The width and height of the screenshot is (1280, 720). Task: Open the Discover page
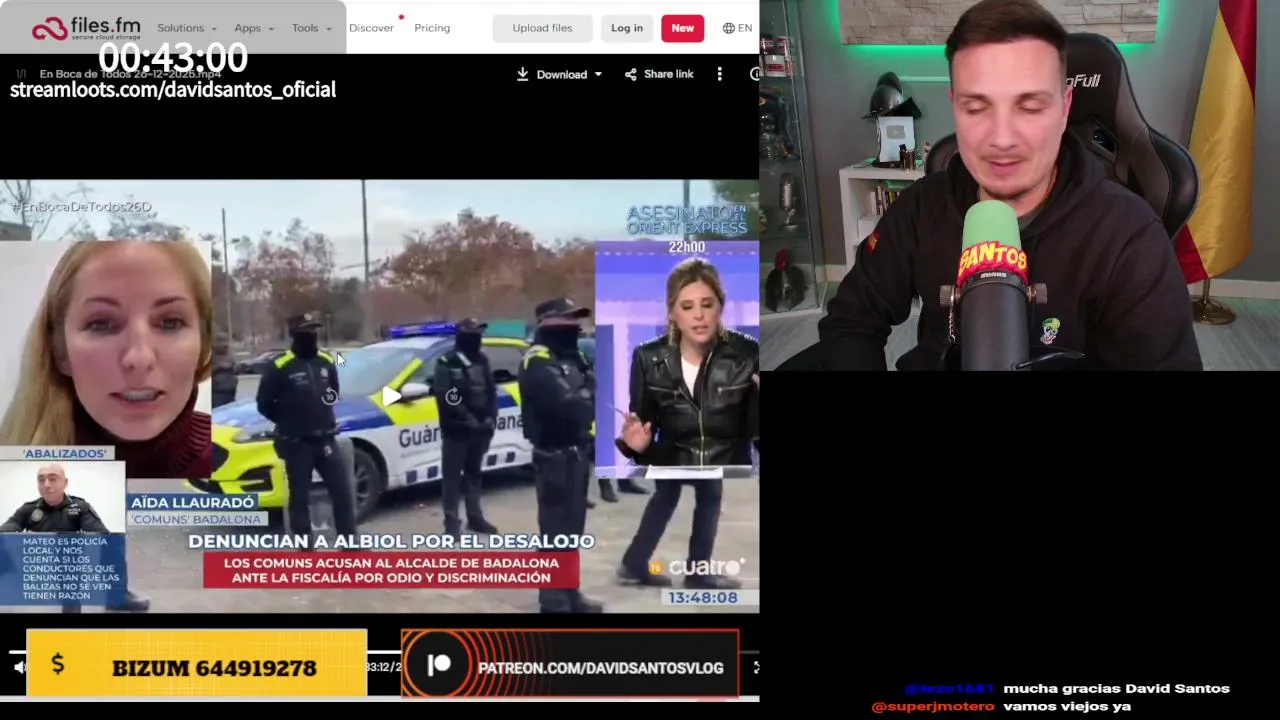[x=371, y=28]
